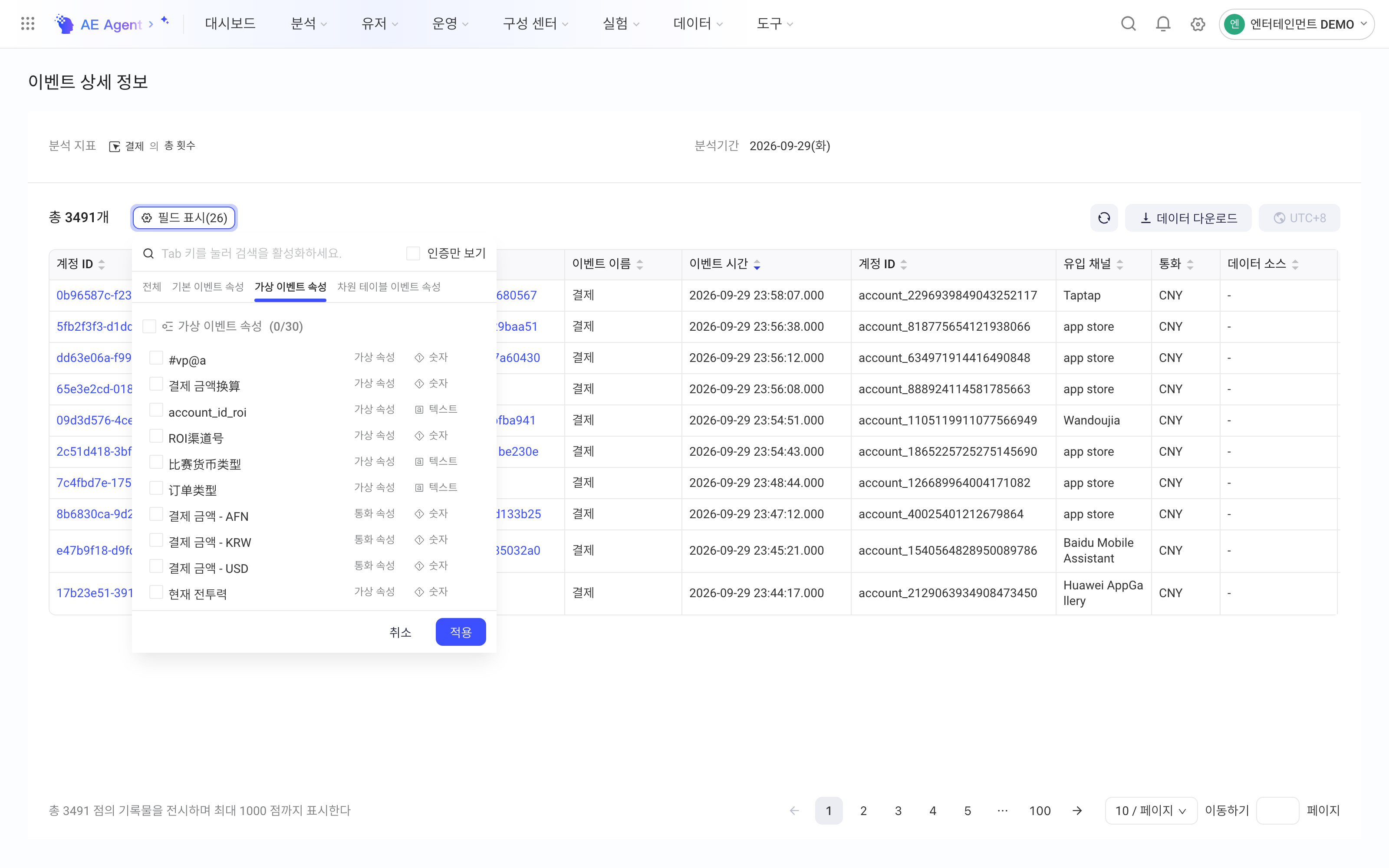The image size is (1389, 868).
Task: Check the 결제 금액 - USD property
Action: (156, 566)
